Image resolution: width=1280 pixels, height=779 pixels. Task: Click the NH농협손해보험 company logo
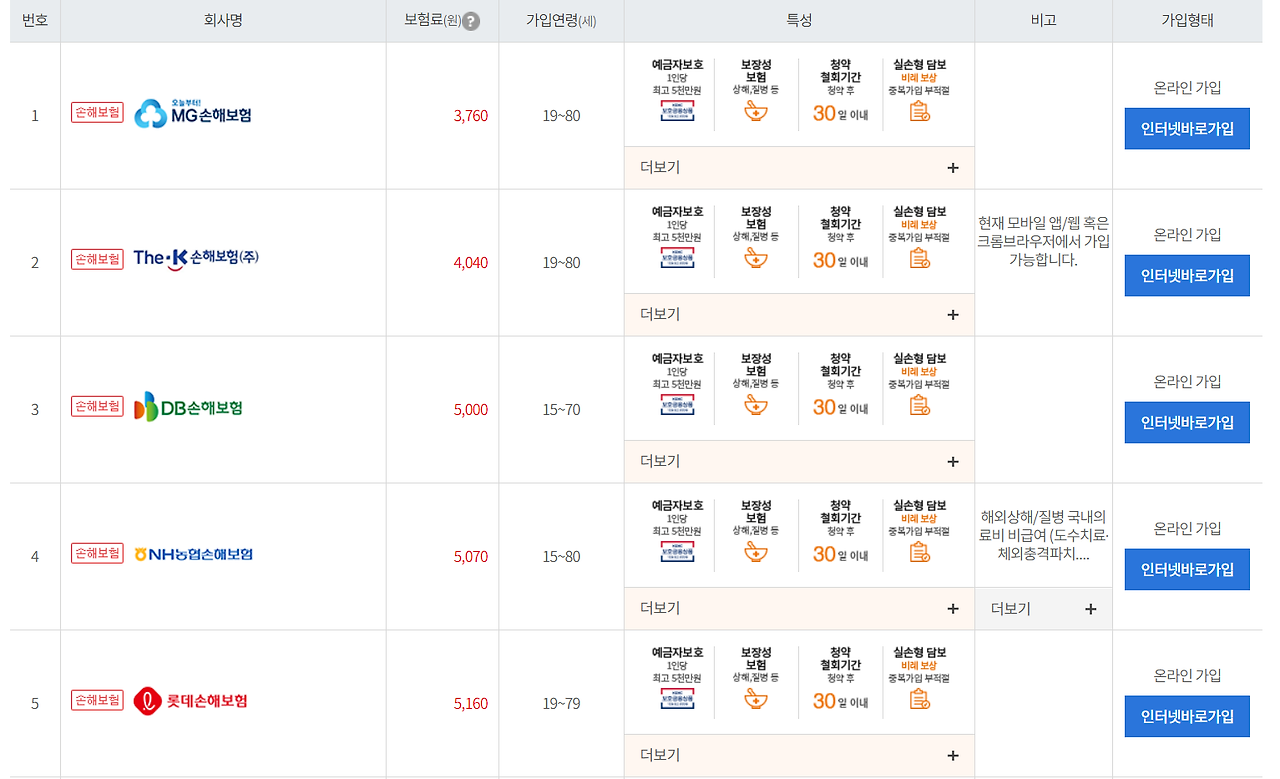coord(193,554)
